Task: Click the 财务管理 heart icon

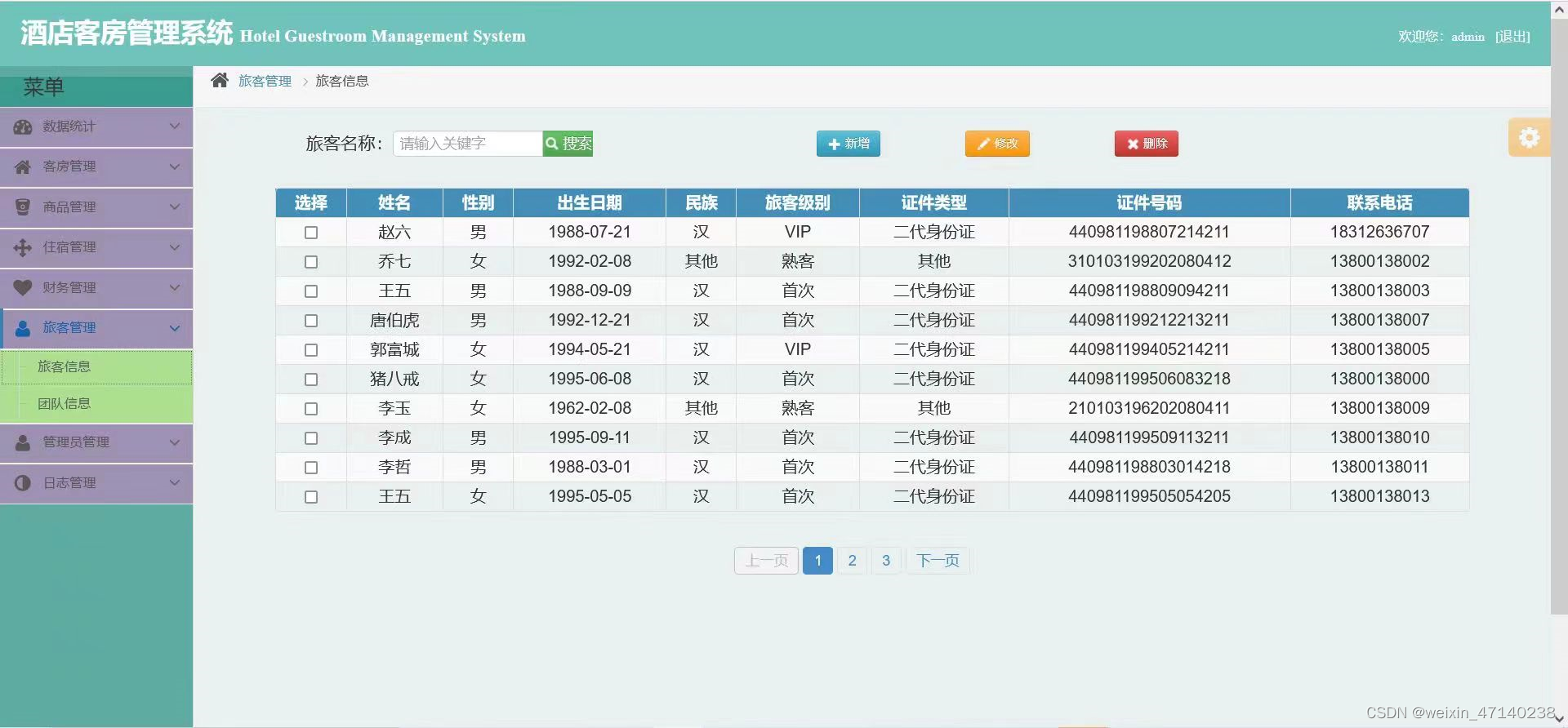Action: coord(23,287)
